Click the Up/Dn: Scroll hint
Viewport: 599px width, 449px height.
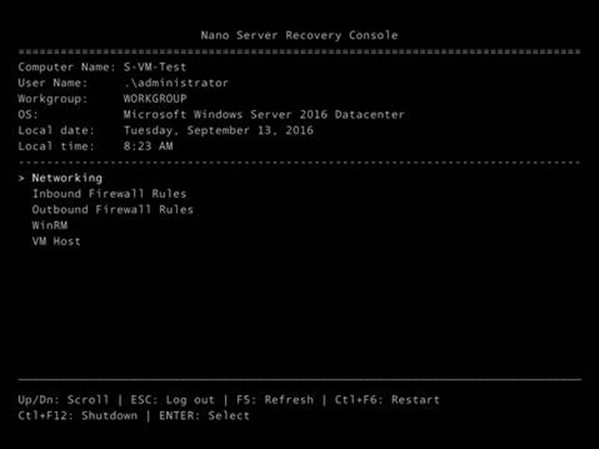(x=63, y=400)
